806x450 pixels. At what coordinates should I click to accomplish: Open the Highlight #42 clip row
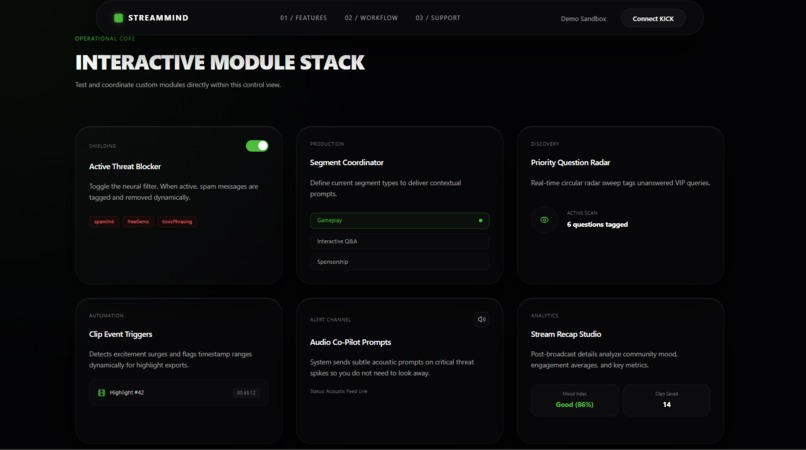pos(178,392)
